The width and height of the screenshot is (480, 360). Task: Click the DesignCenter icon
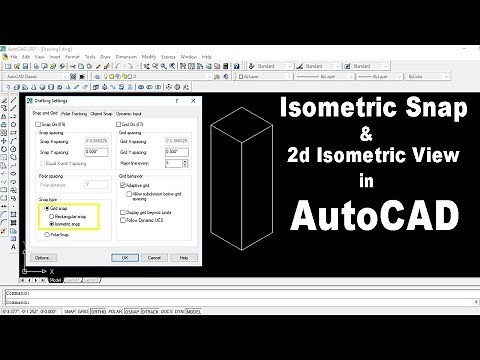click(191, 66)
